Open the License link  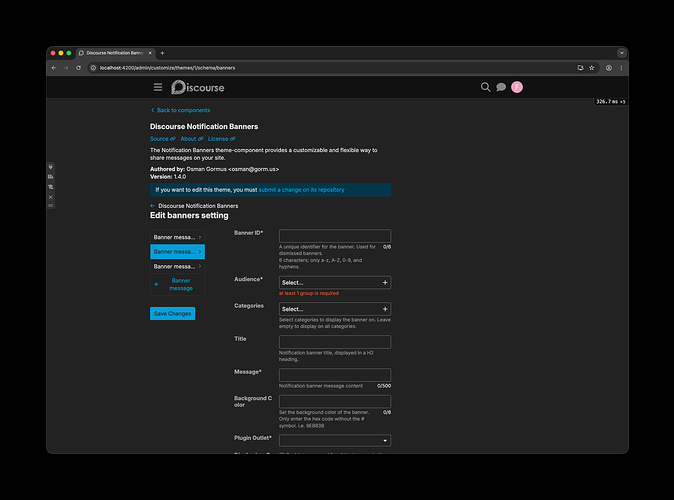(221, 139)
